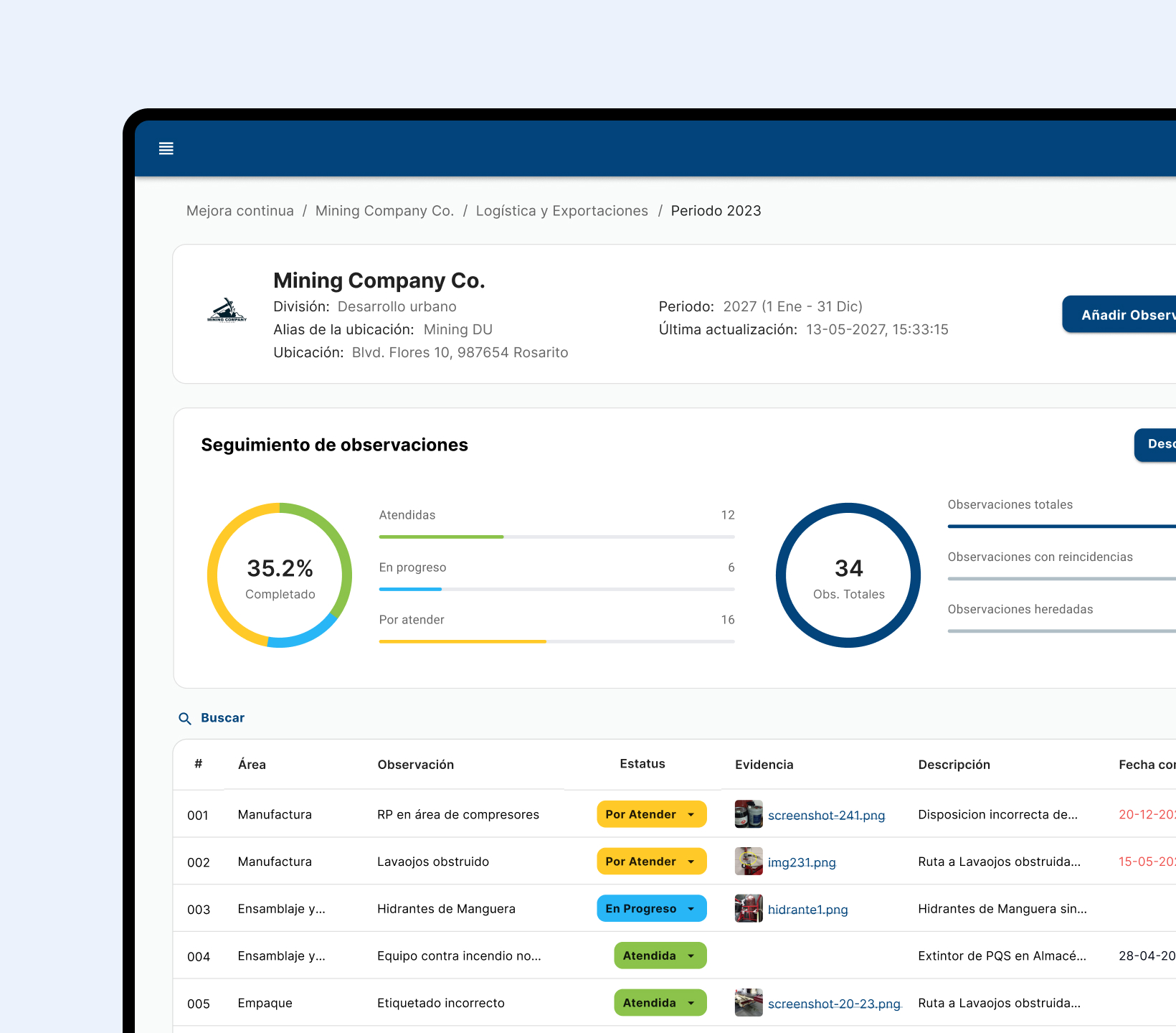Go to Mejora continua breadcrumb
The image size is (1176, 1033).
(240, 211)
